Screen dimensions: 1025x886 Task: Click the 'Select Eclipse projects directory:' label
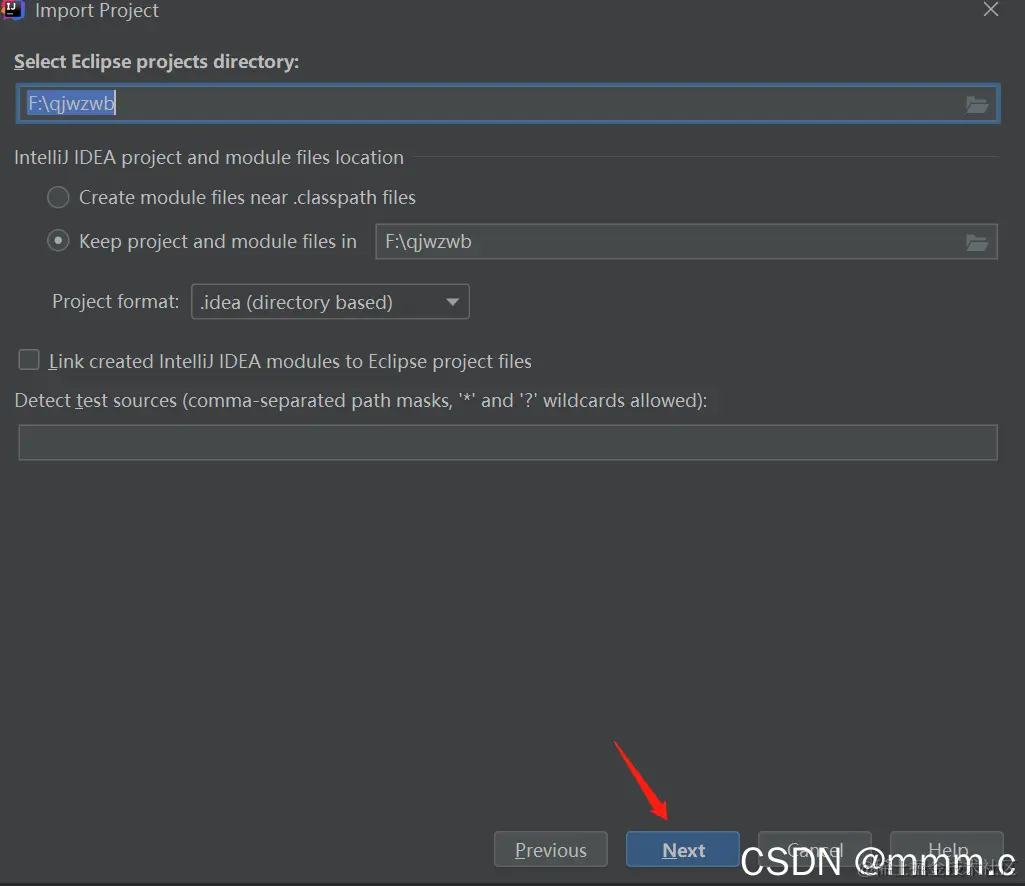tap(156, 61)
